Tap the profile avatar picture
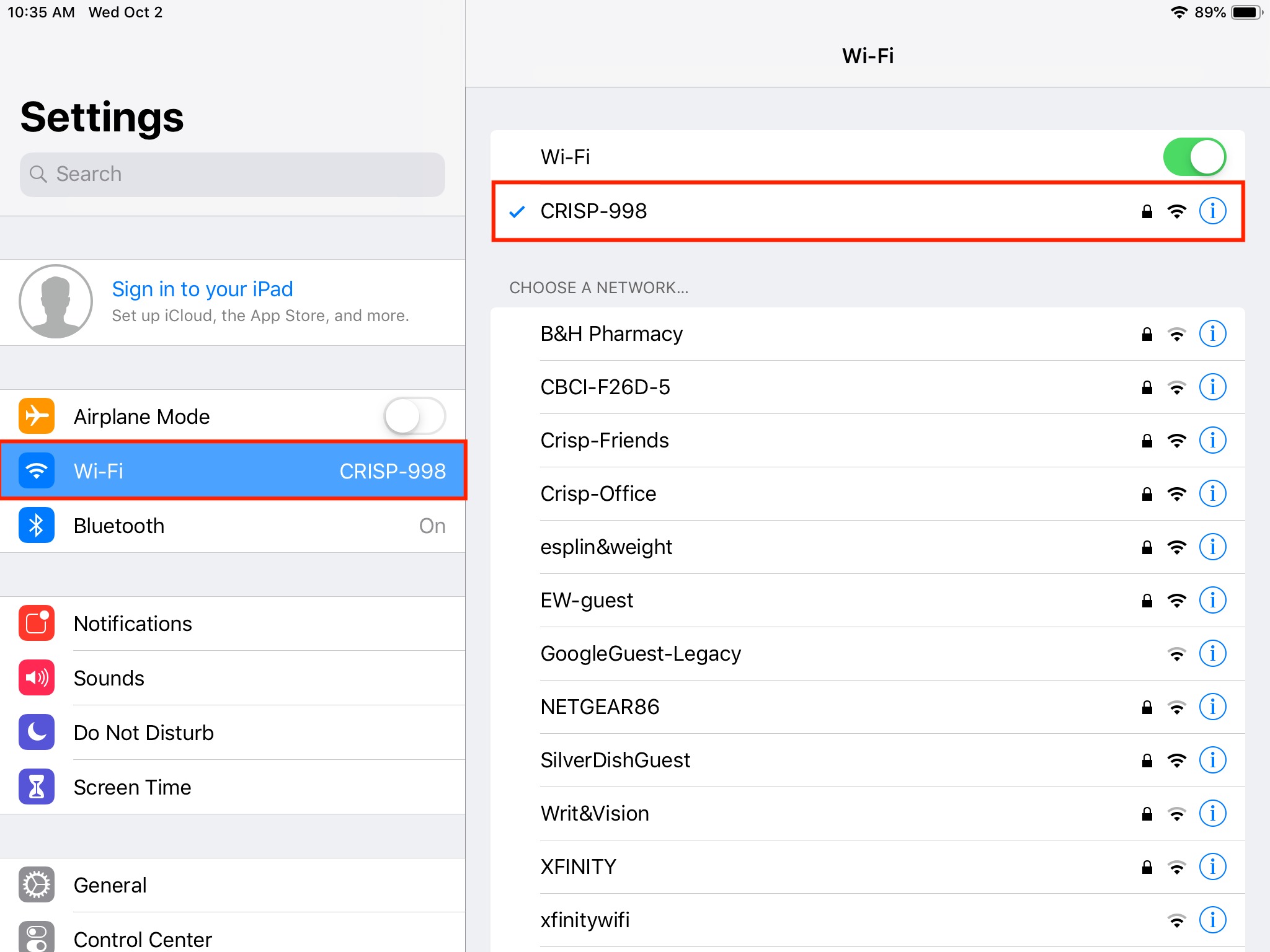The height and width of the screenshot is (952, 1270). (56, 302)
